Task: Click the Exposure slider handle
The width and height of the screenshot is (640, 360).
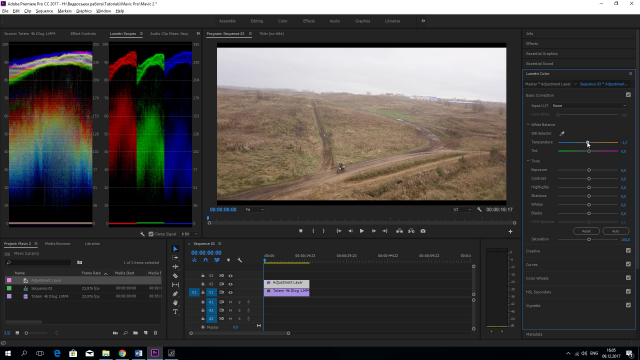Action: coord(589,170)
